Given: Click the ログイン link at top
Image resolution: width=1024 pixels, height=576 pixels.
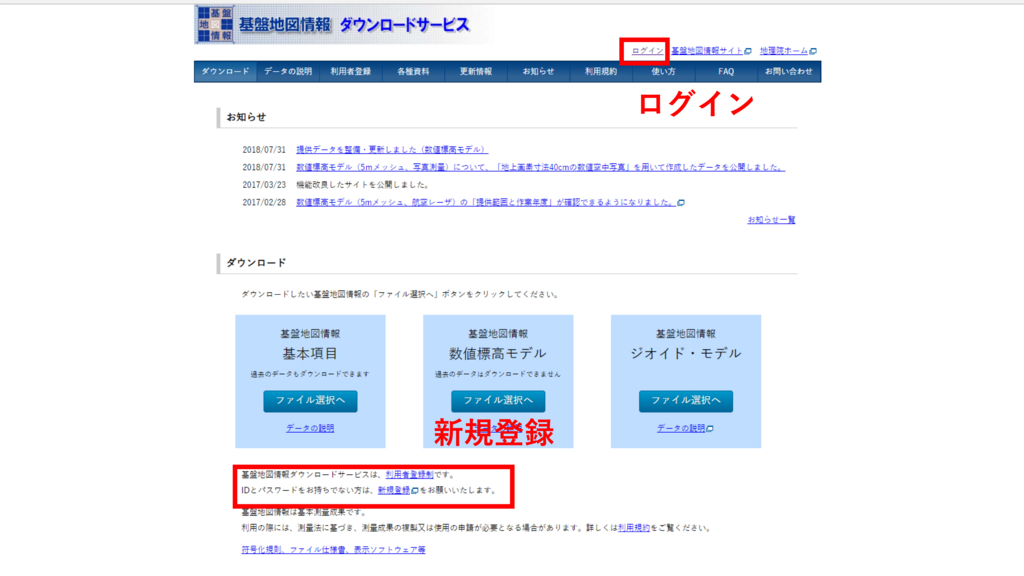Looking at the screenshot, I should click(647, 50).
